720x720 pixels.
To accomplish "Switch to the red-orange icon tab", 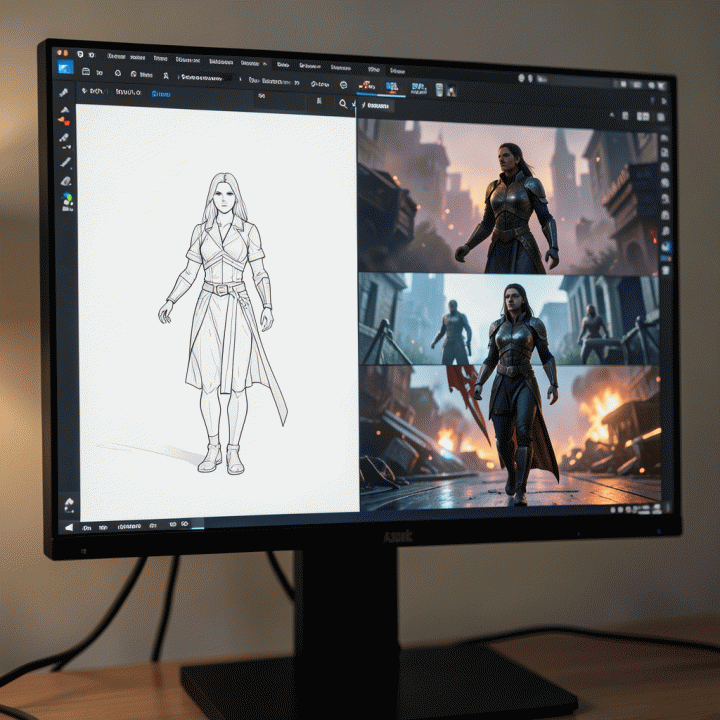I will (x=366, y=85).
